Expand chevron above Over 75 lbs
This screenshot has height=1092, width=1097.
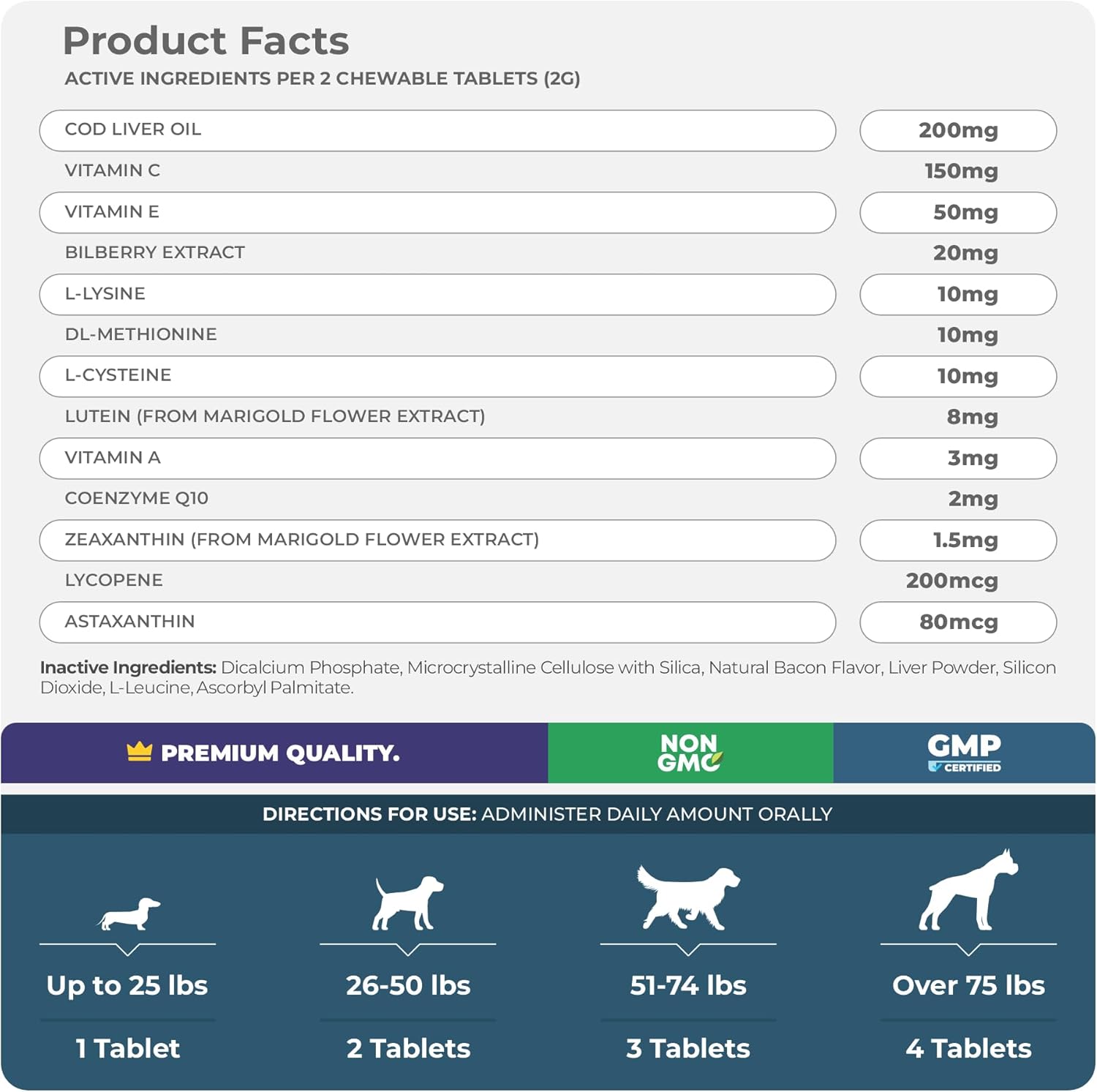tap(968, 949)
